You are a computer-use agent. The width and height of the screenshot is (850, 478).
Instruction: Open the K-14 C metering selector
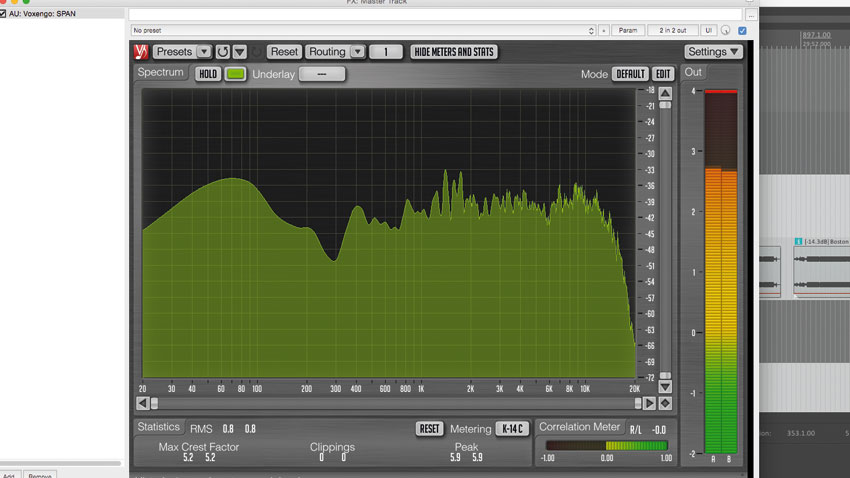coord(512,429)
